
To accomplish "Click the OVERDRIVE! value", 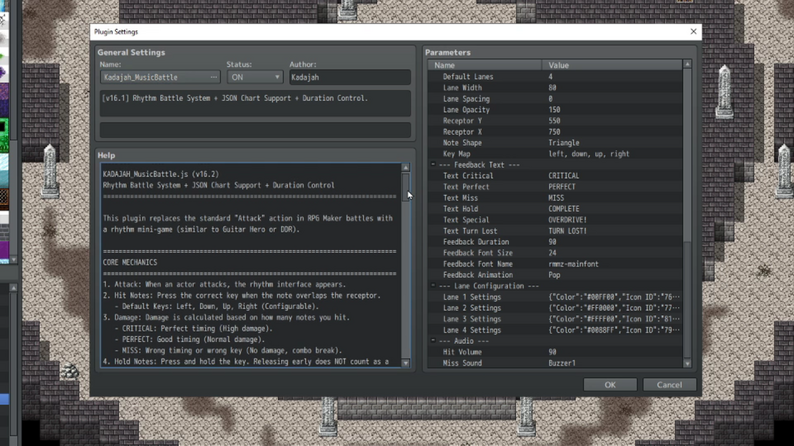I will tap(568, 220).
